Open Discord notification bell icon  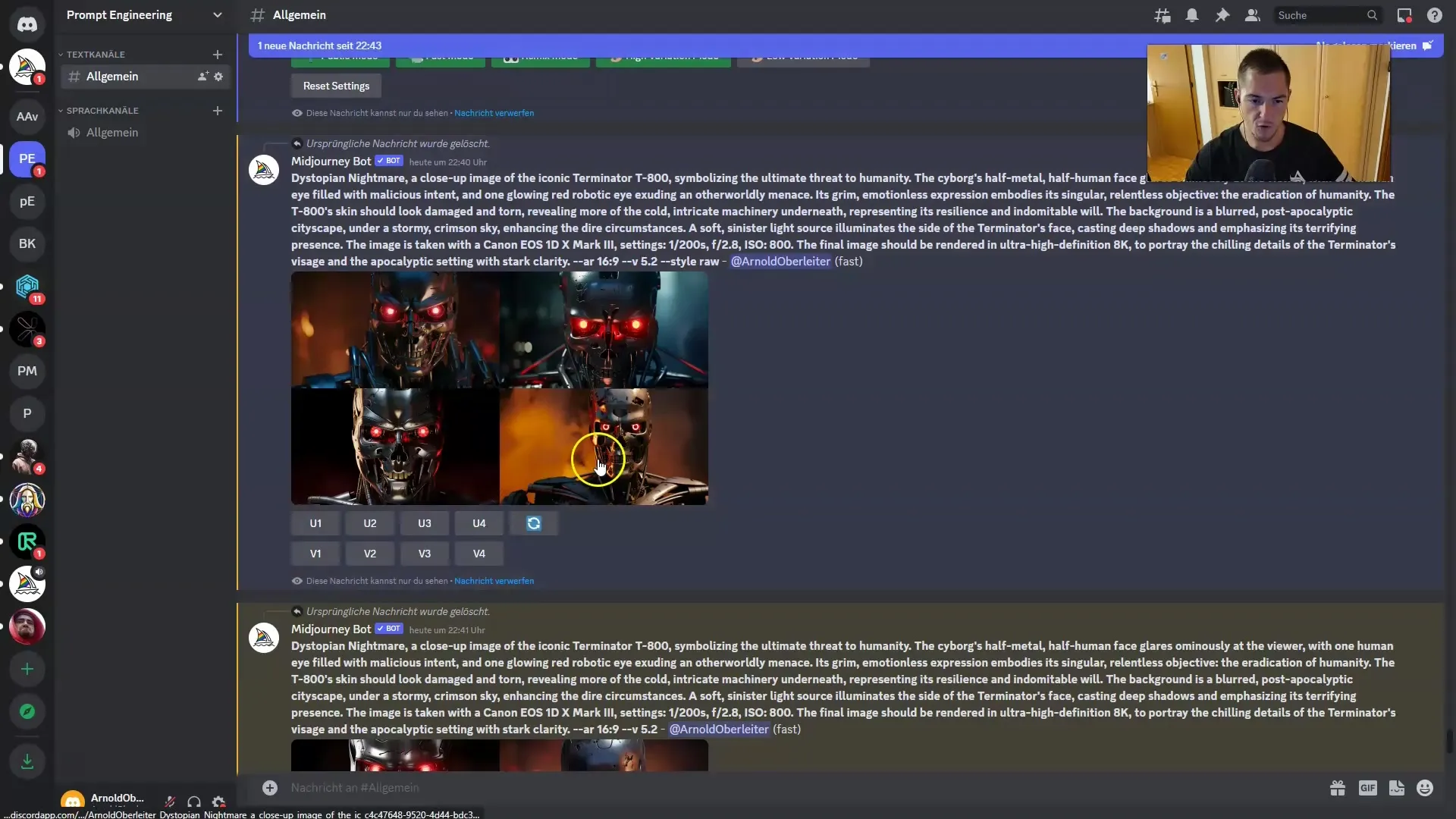[x=1192, y=15]
